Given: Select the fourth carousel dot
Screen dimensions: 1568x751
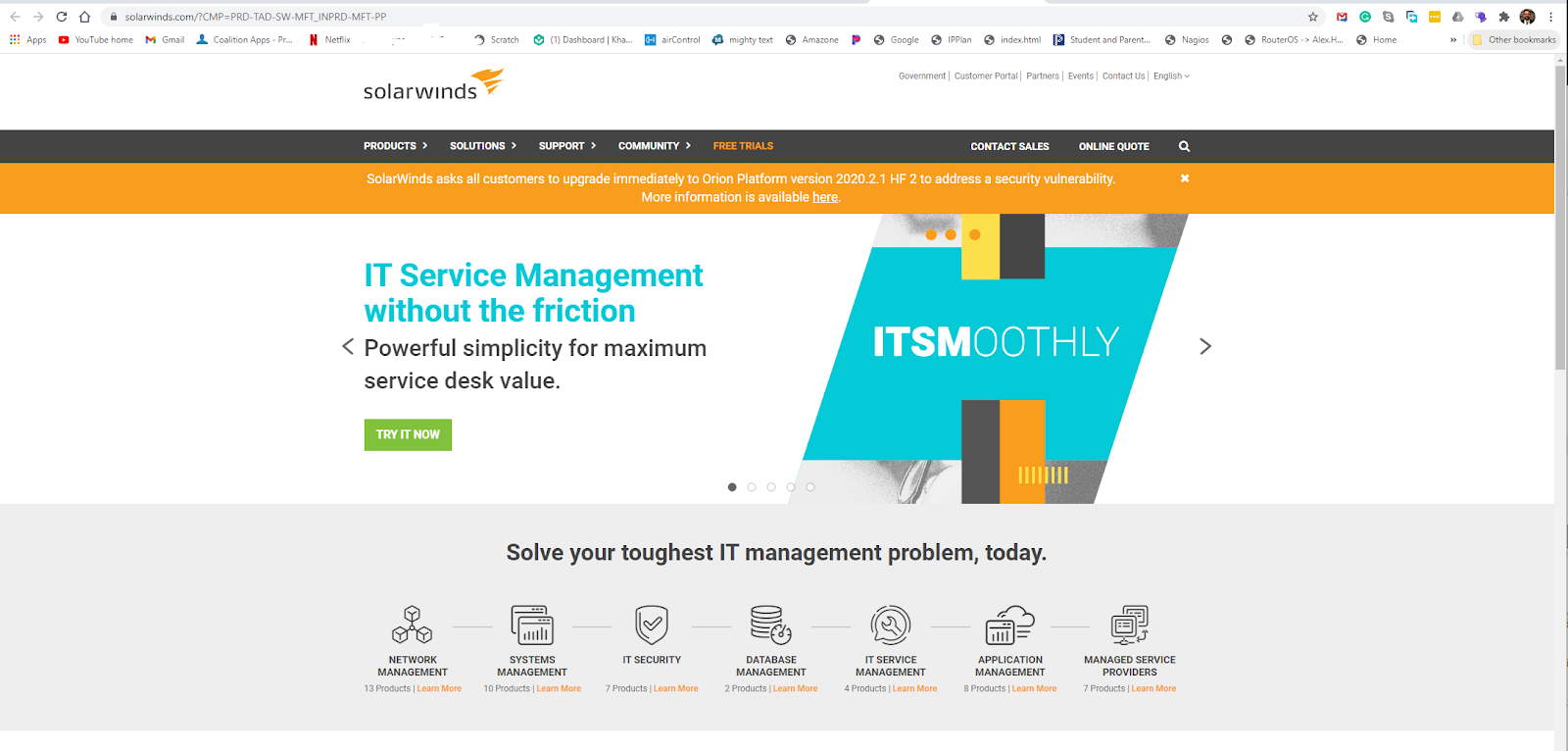Looking at the screenshot, I should coord(791,487).
